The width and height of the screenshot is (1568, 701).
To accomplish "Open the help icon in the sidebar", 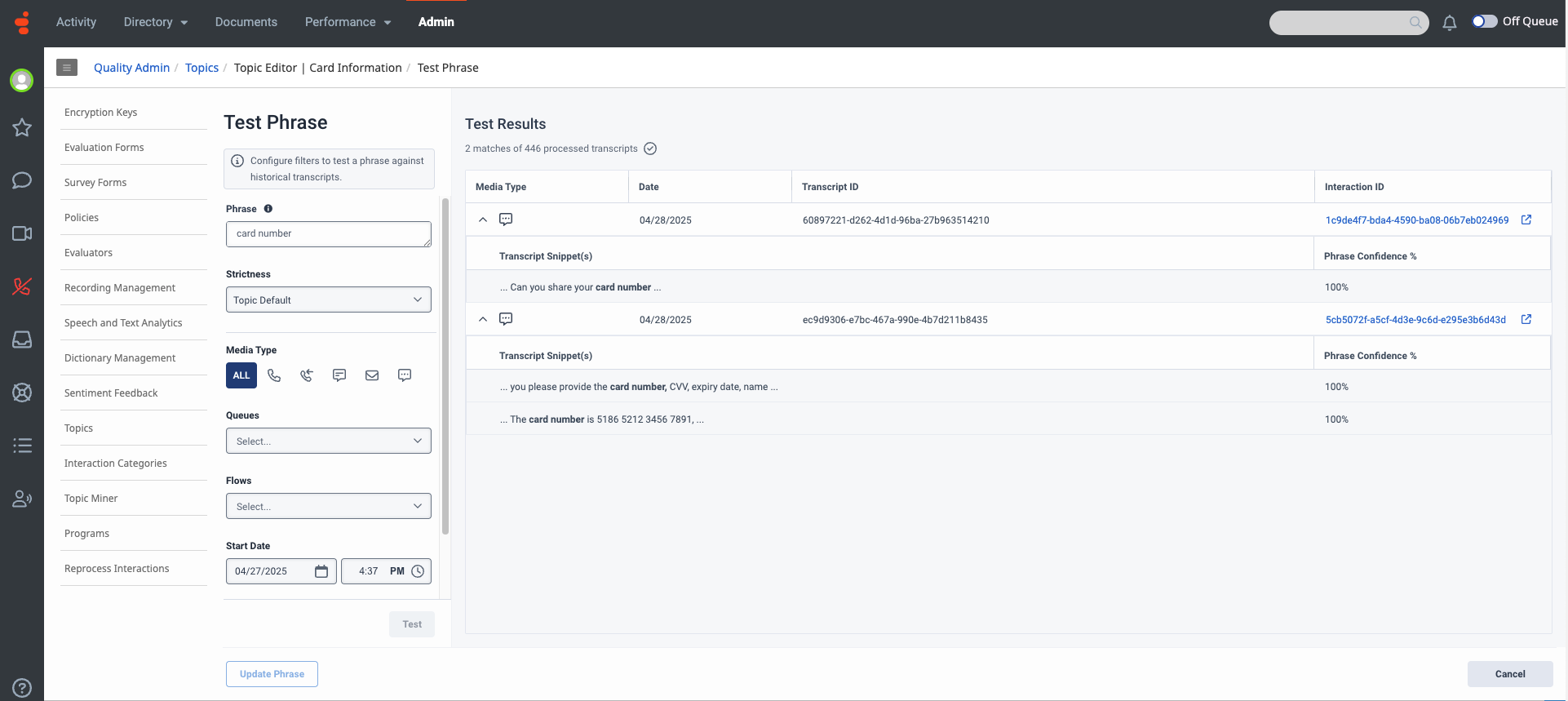I will [22, 687].
